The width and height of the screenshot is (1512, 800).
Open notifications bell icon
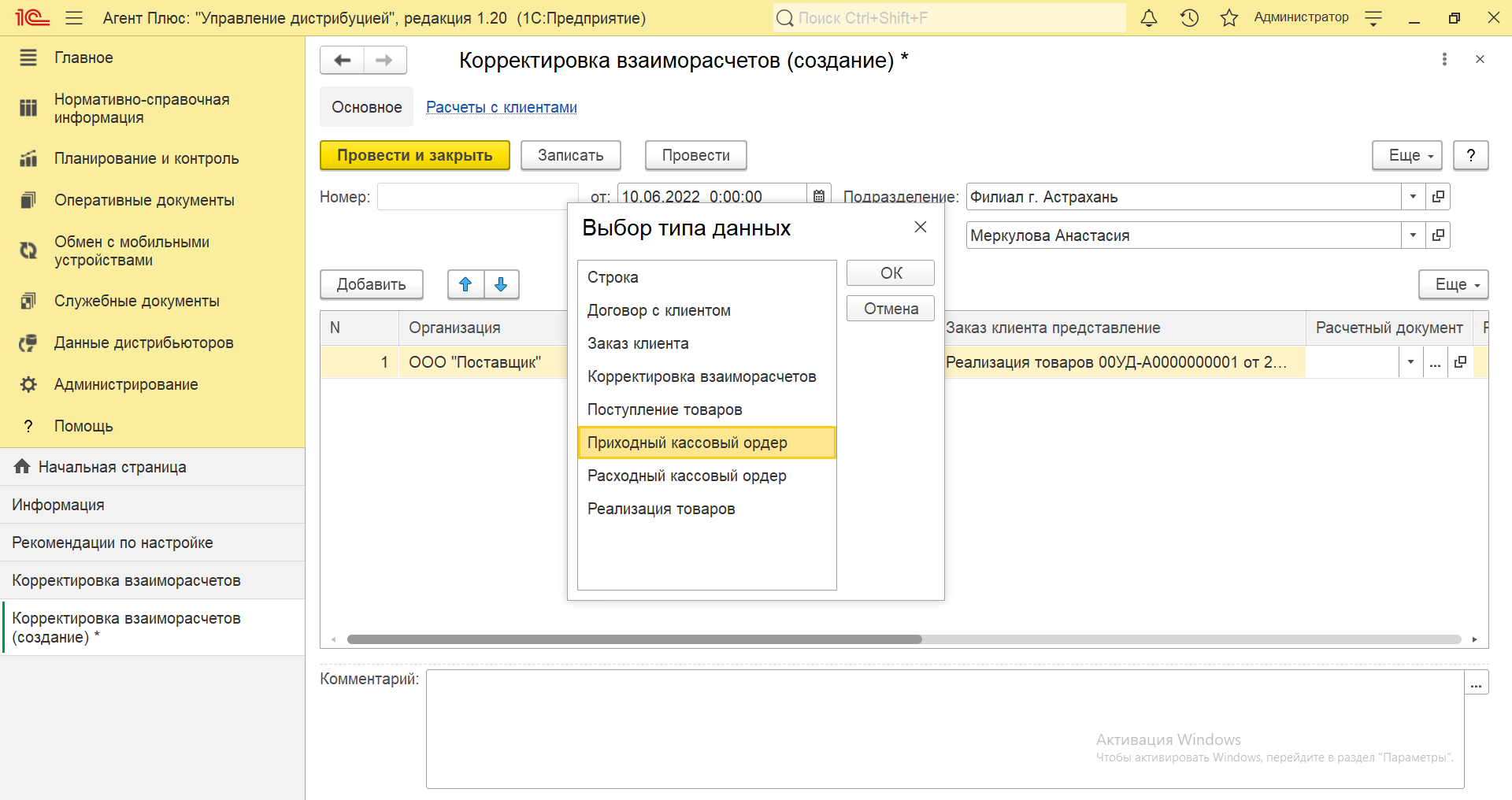click(1149, 17)
